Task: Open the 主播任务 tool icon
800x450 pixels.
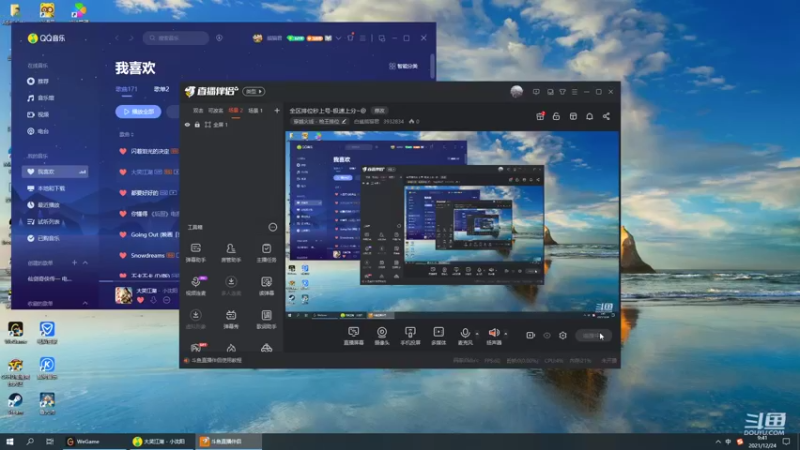Action: [266, 252]
